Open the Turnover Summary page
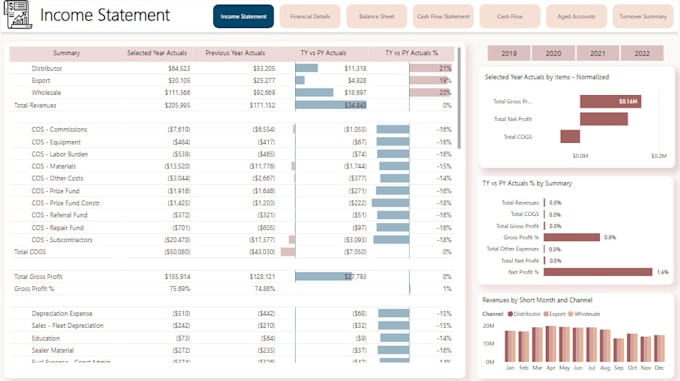Image resolution: width=680 pixels, height=381 pixels. pyautogui.click(x=643, y=16)
